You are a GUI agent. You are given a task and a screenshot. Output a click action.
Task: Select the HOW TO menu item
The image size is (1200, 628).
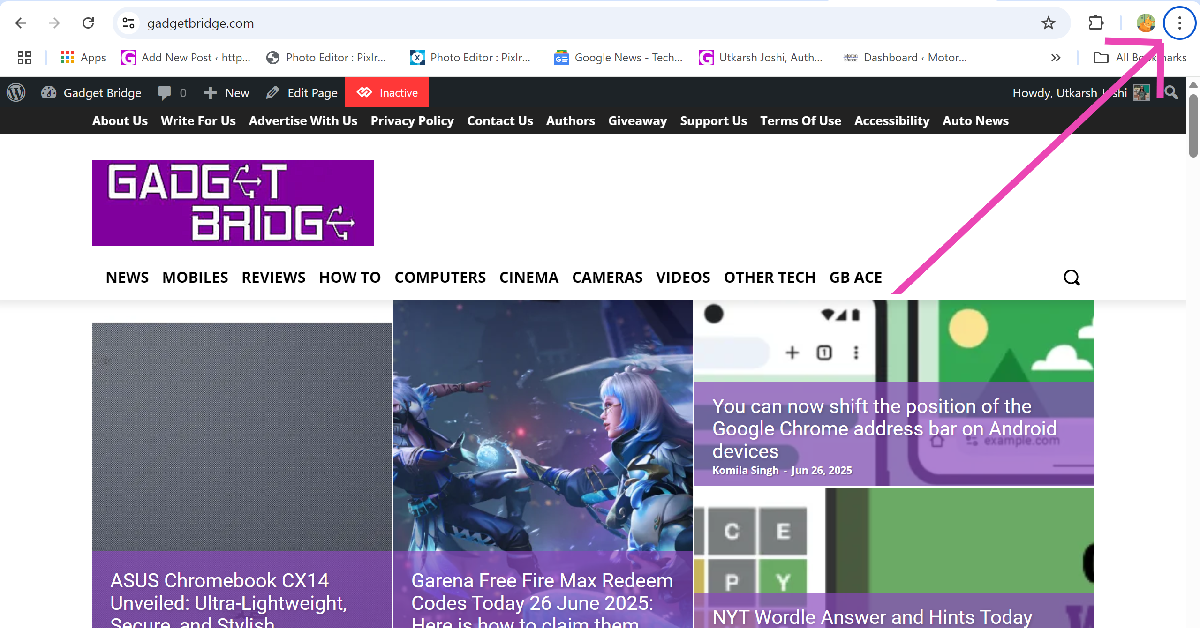tap(350, 277)
